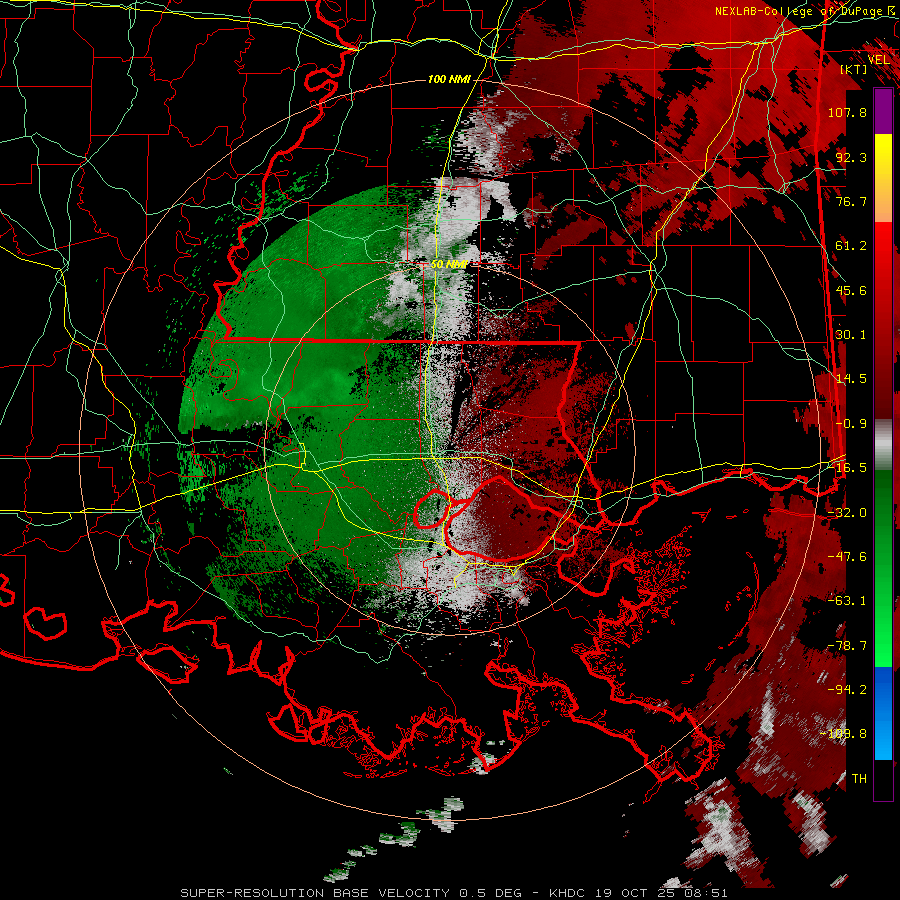Click the purple segment of the velocity color bar

point(883,111)
